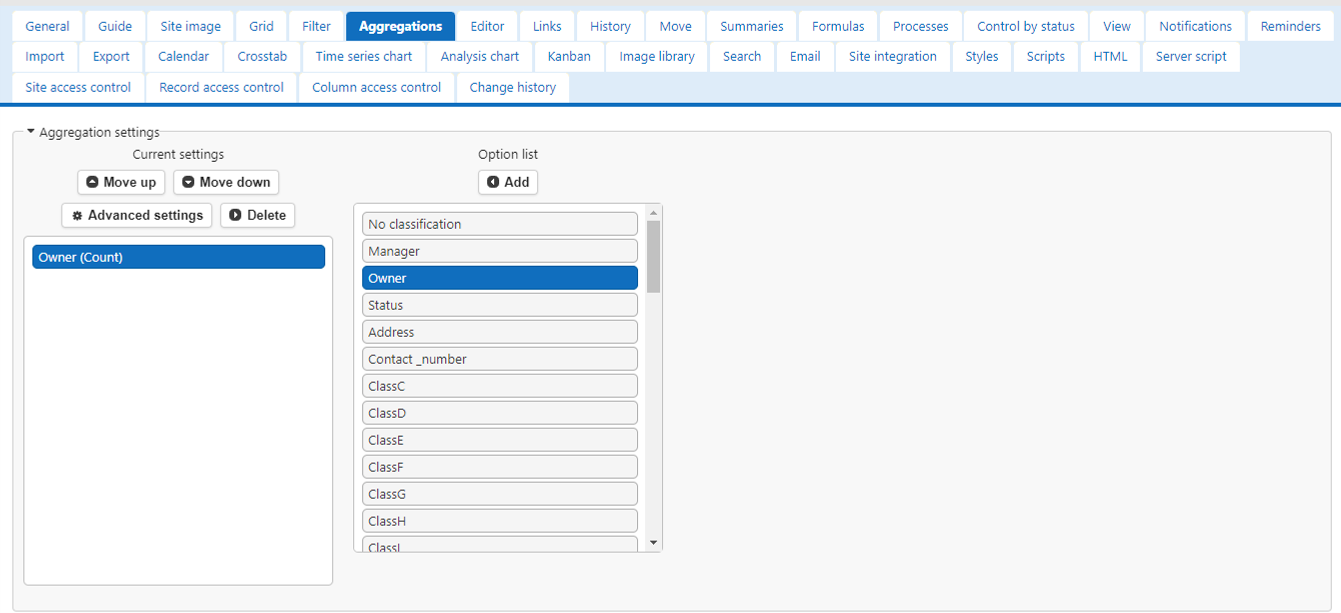Switch to the Grid tab
Image resolution: width=1341 pixels, height=613 pixels.
tap(261, 26)
